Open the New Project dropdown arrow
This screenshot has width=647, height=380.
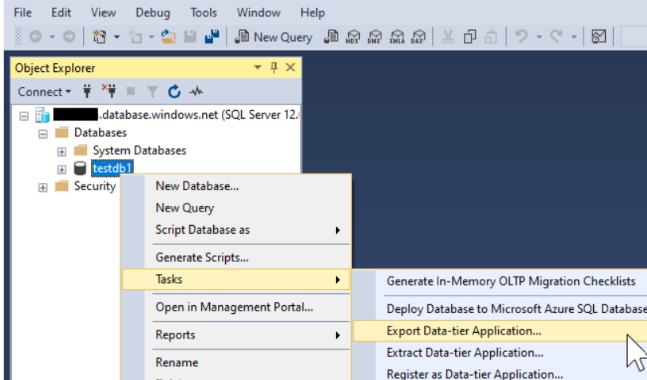tap(117, 37)
